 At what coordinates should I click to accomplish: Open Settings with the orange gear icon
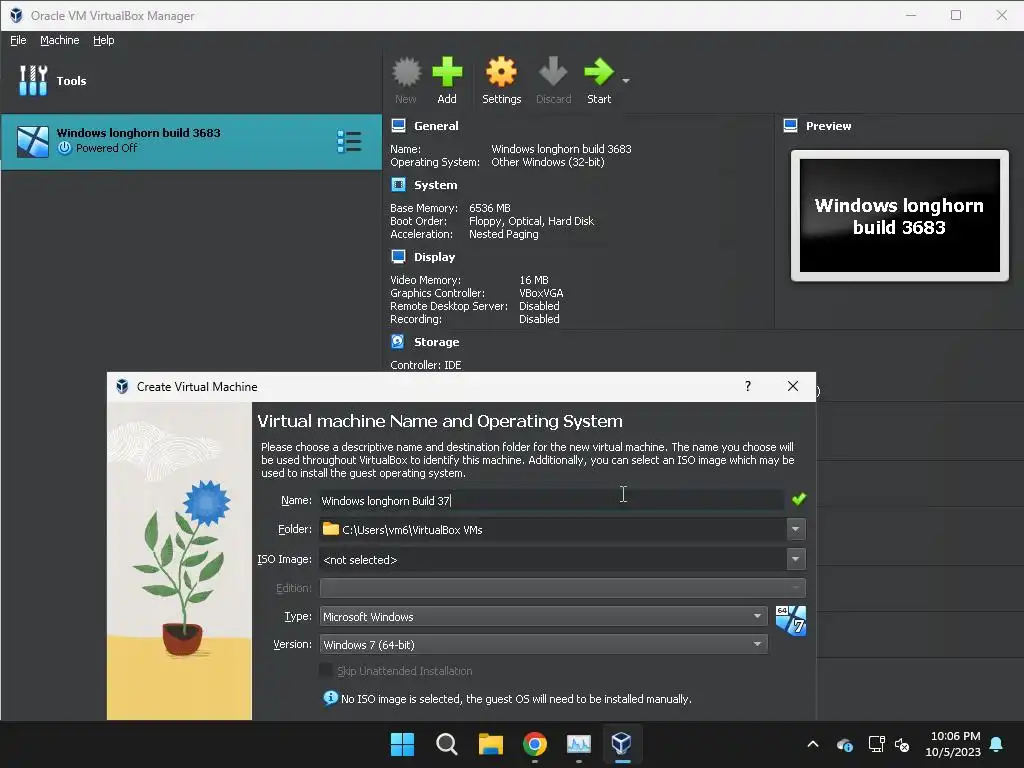click(501, 72)
